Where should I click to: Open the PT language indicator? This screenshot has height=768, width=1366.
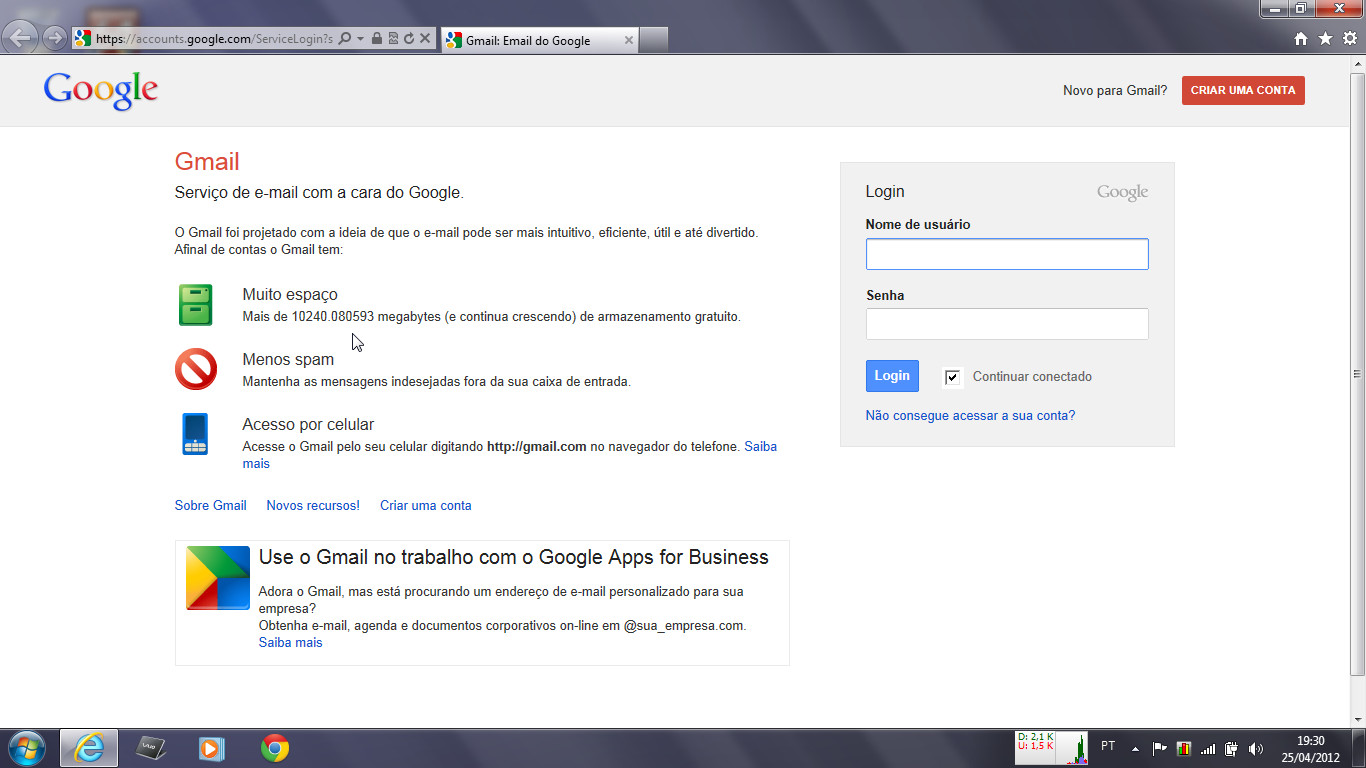coord(1107,747)
